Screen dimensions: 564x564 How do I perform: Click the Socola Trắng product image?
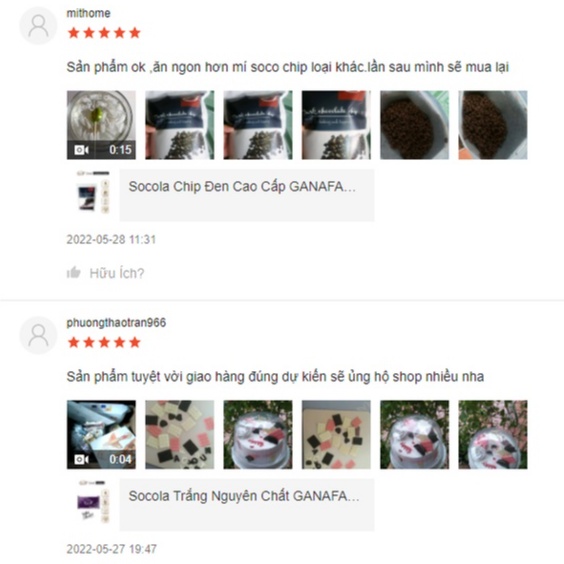click(94, 502)
